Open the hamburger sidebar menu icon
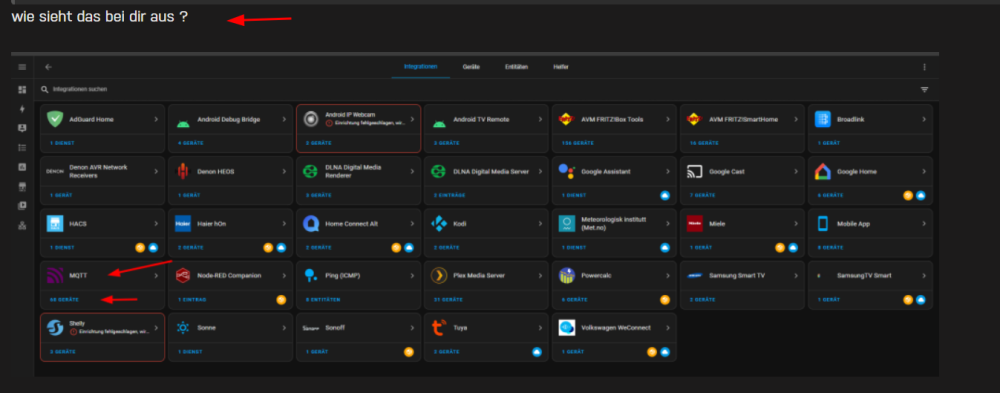The image size is (1000, 393). click(x=22, y=67)
